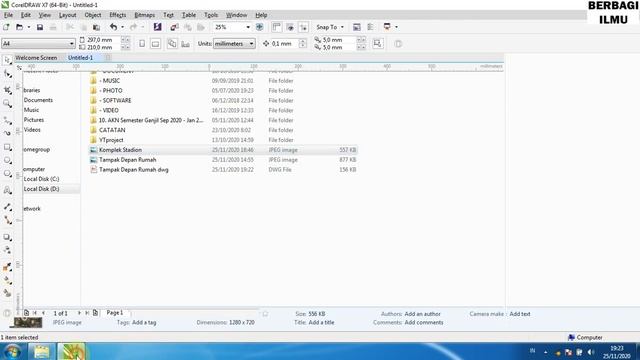This screenshot has width=640, height=360.
Task: Select the Polygon tool in toolbox
Action: (7, 174)
